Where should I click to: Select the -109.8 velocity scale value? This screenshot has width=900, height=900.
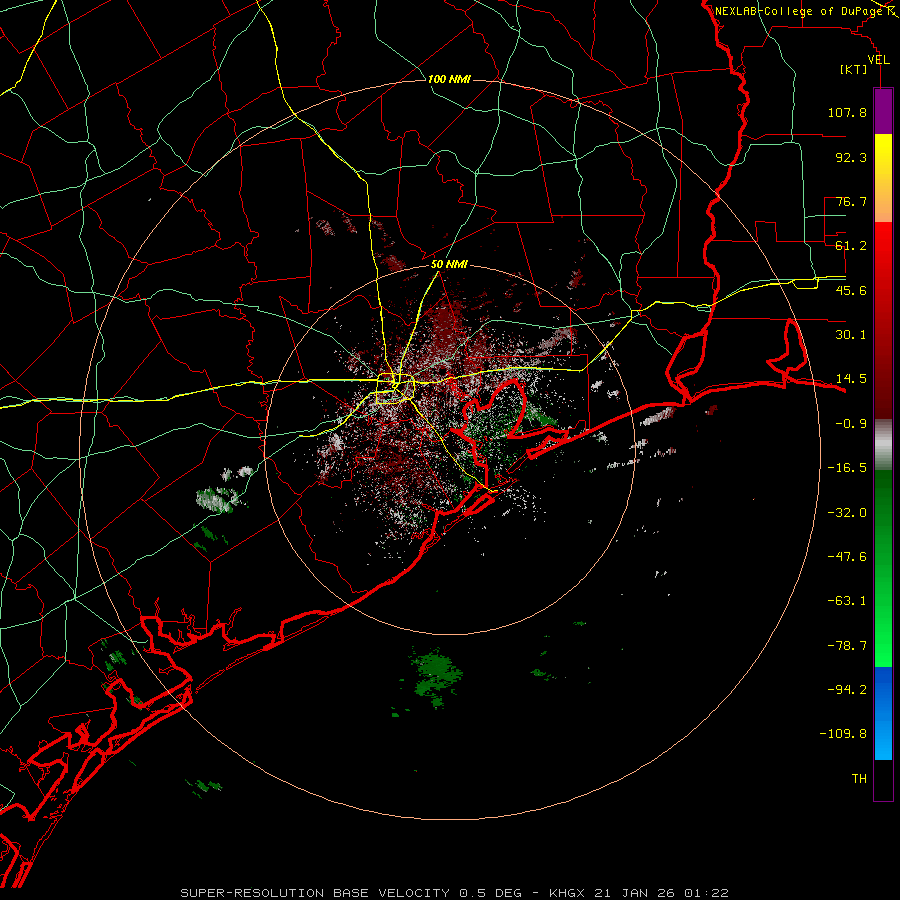pyautogui.click(x=843, y=734)
